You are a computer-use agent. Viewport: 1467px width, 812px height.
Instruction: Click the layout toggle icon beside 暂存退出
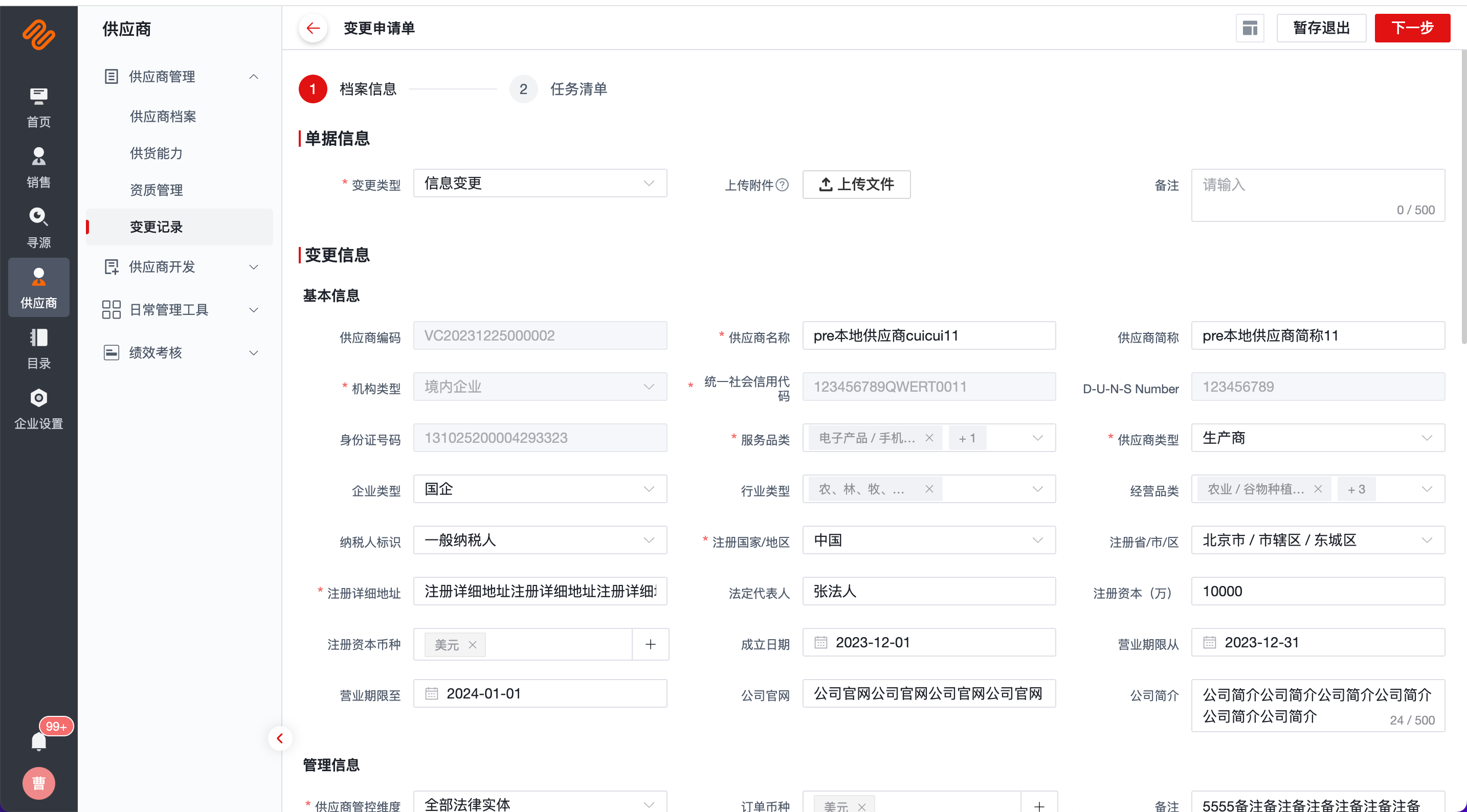coord(1250,27)
